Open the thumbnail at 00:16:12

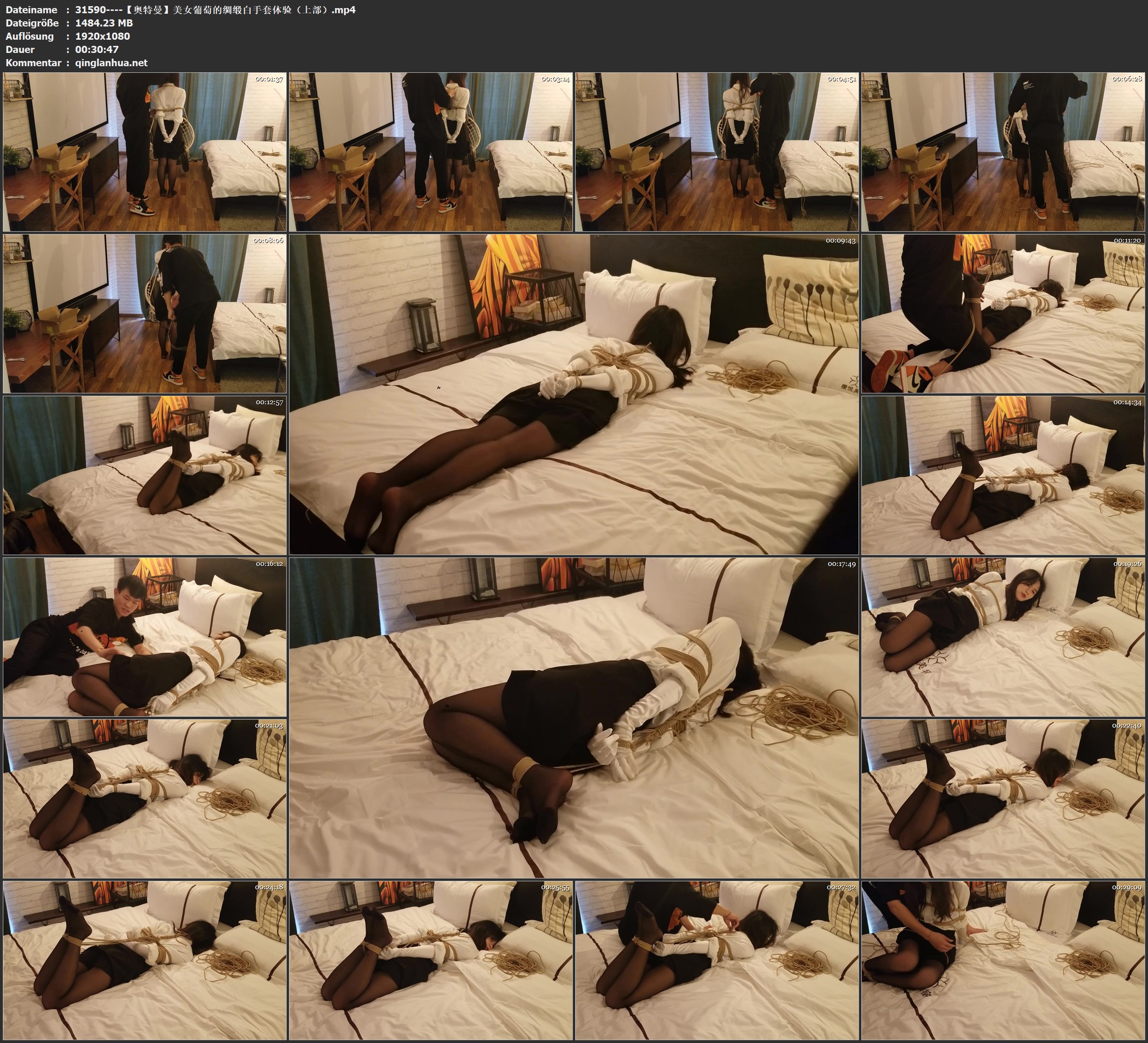145,636
